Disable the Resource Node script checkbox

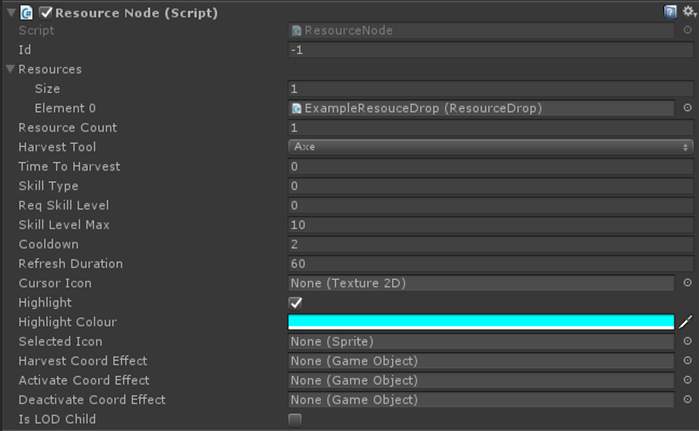tap(45, 12)
